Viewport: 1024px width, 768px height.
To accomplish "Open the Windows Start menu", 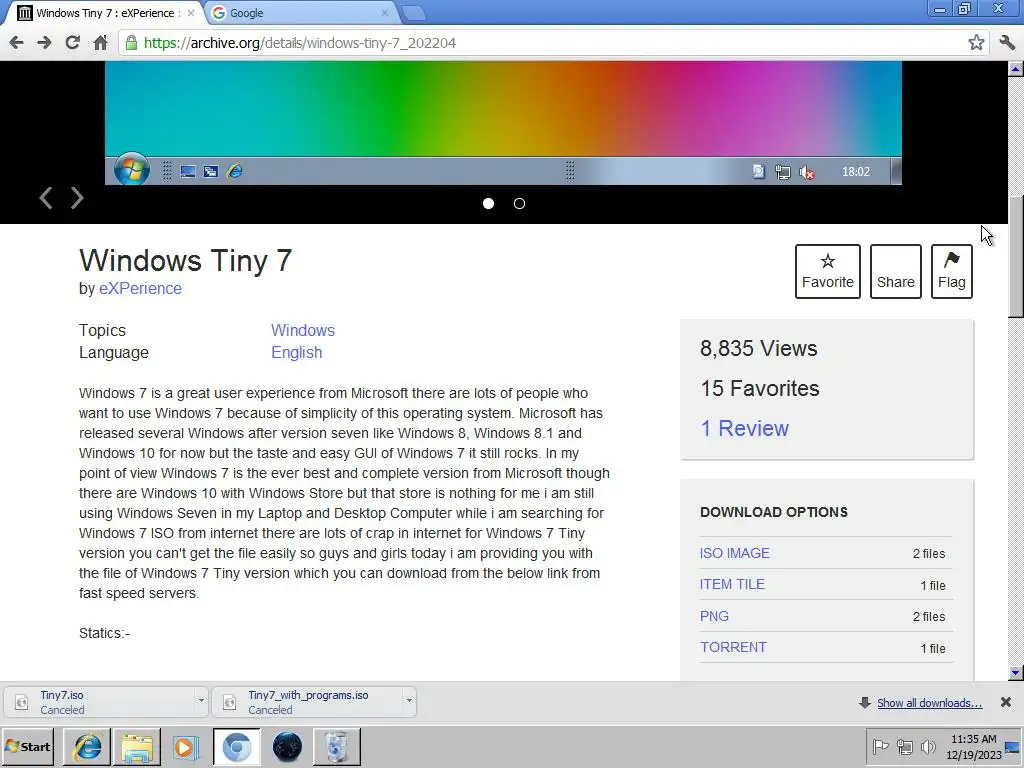I will (x=27, y=746).
